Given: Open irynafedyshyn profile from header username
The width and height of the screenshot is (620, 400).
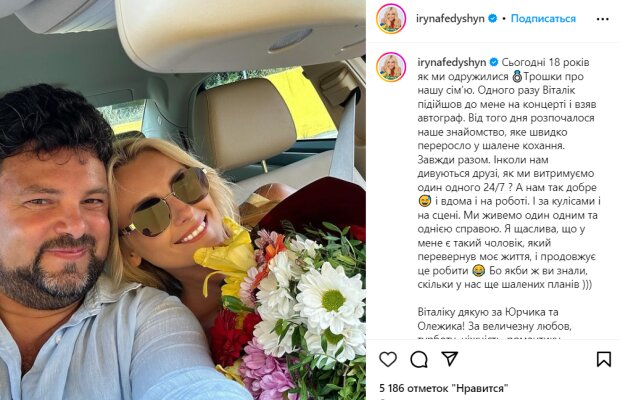Looking at the screenshot, I should tap(450, 19).
